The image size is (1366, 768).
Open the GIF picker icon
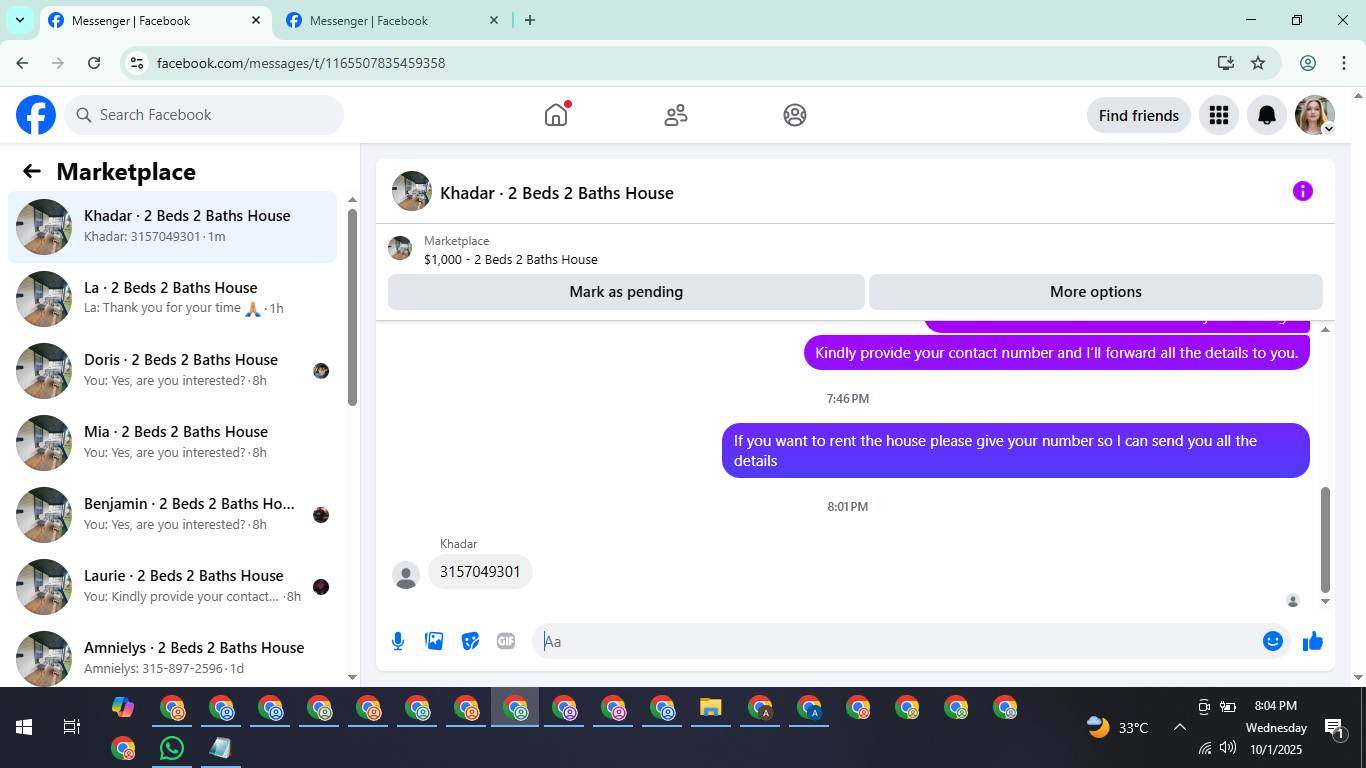click(x=506, y=641)
